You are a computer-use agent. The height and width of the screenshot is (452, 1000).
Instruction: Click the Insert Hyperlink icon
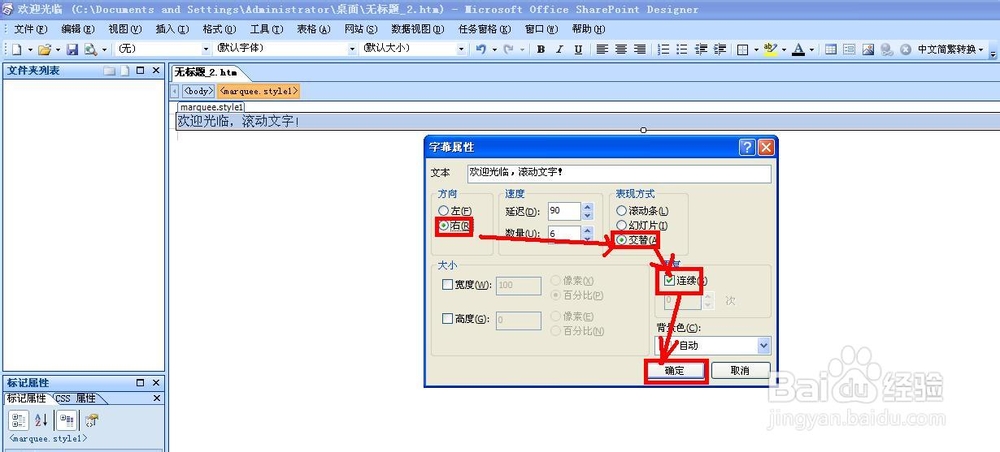886,49
